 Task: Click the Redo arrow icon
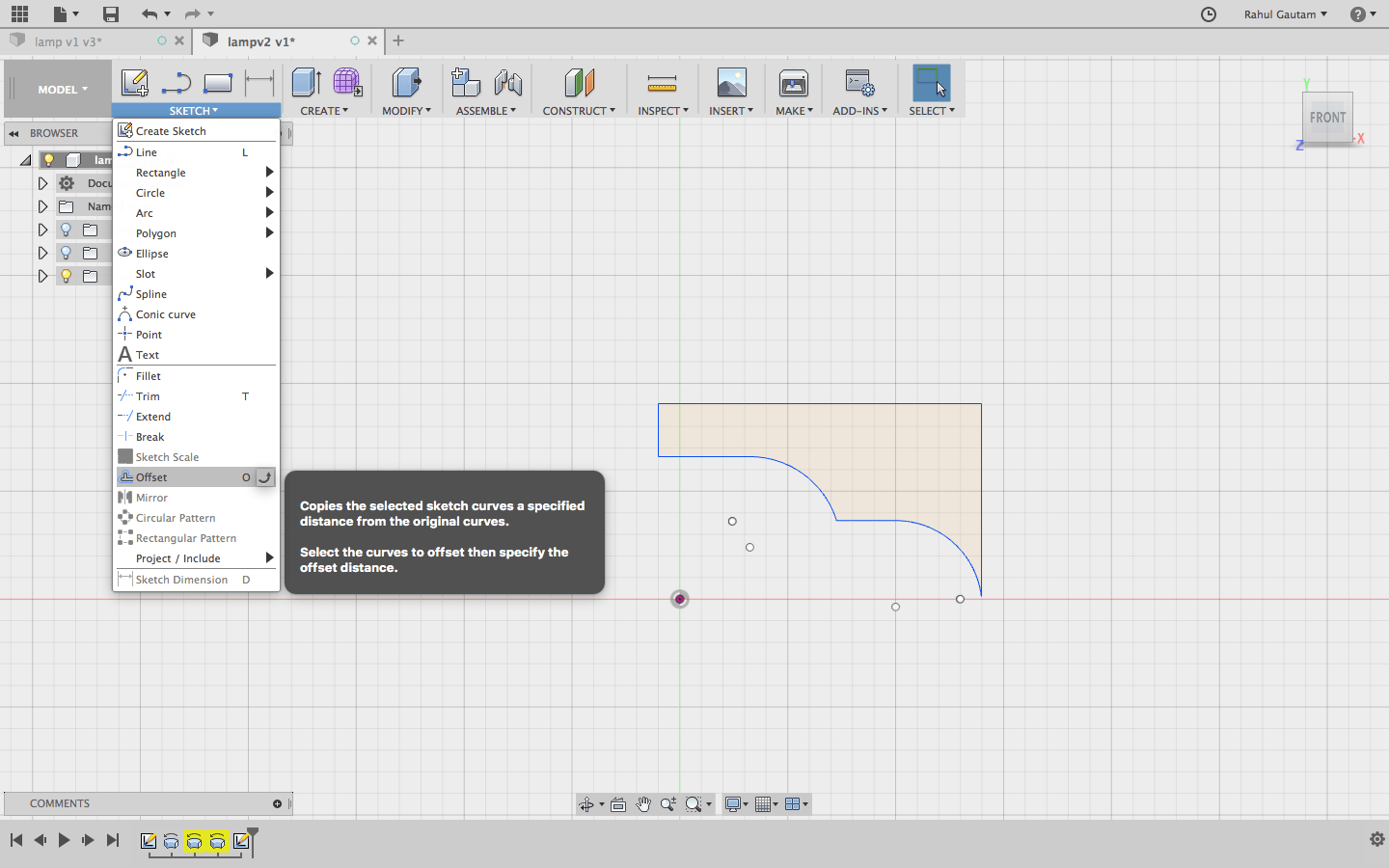click(x=192, y=14)
